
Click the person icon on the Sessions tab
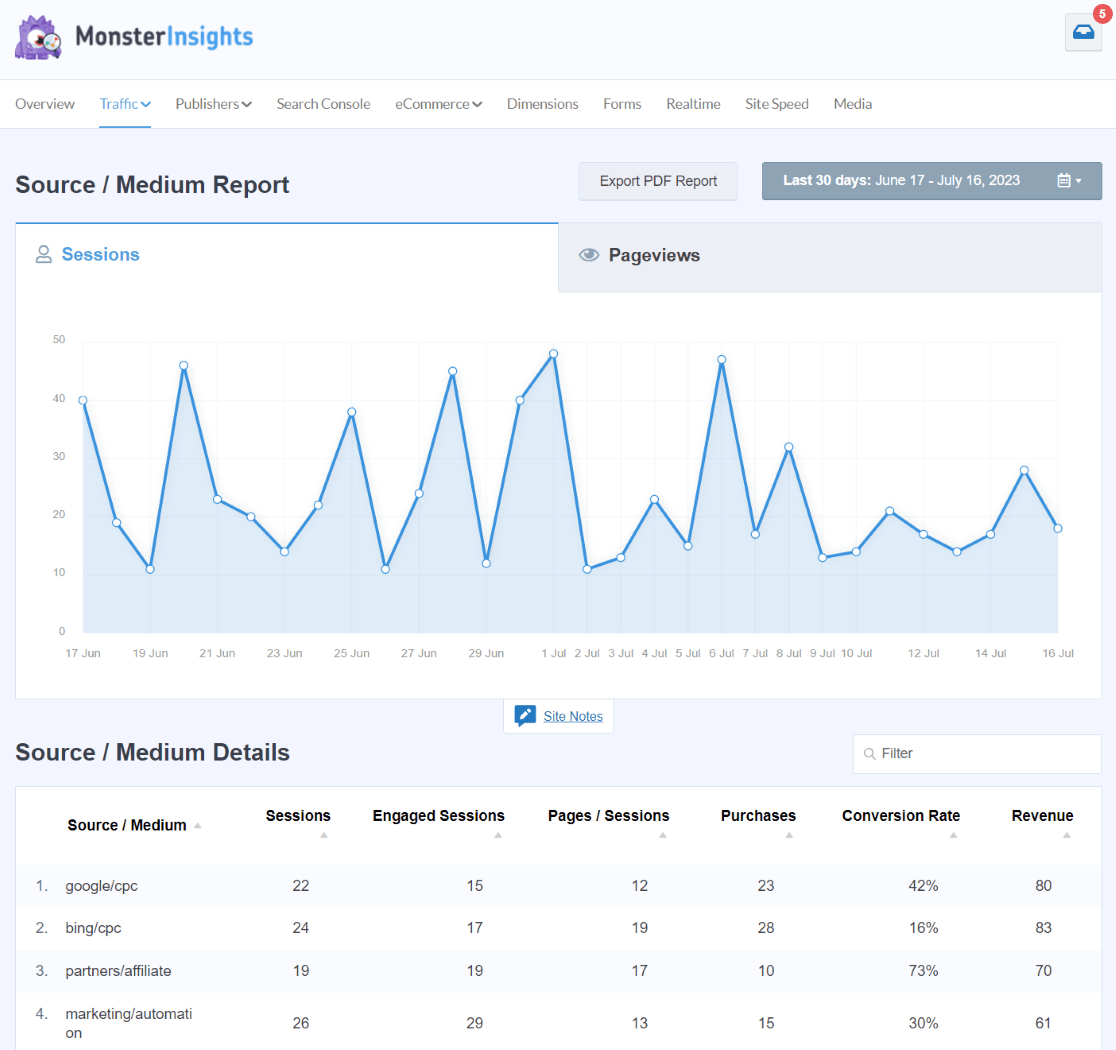pyautogui.click(x=44, y=254)
